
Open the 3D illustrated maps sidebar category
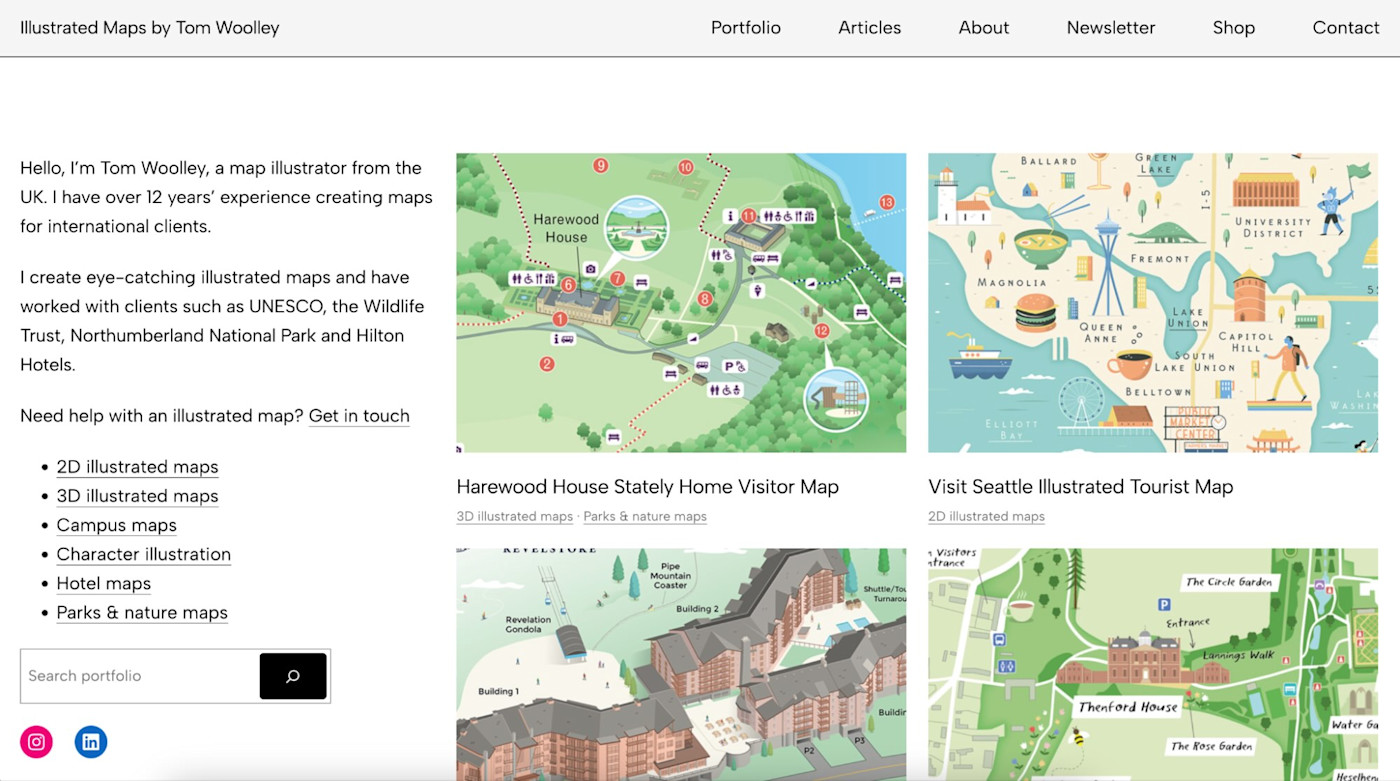(x=137, y=496)
